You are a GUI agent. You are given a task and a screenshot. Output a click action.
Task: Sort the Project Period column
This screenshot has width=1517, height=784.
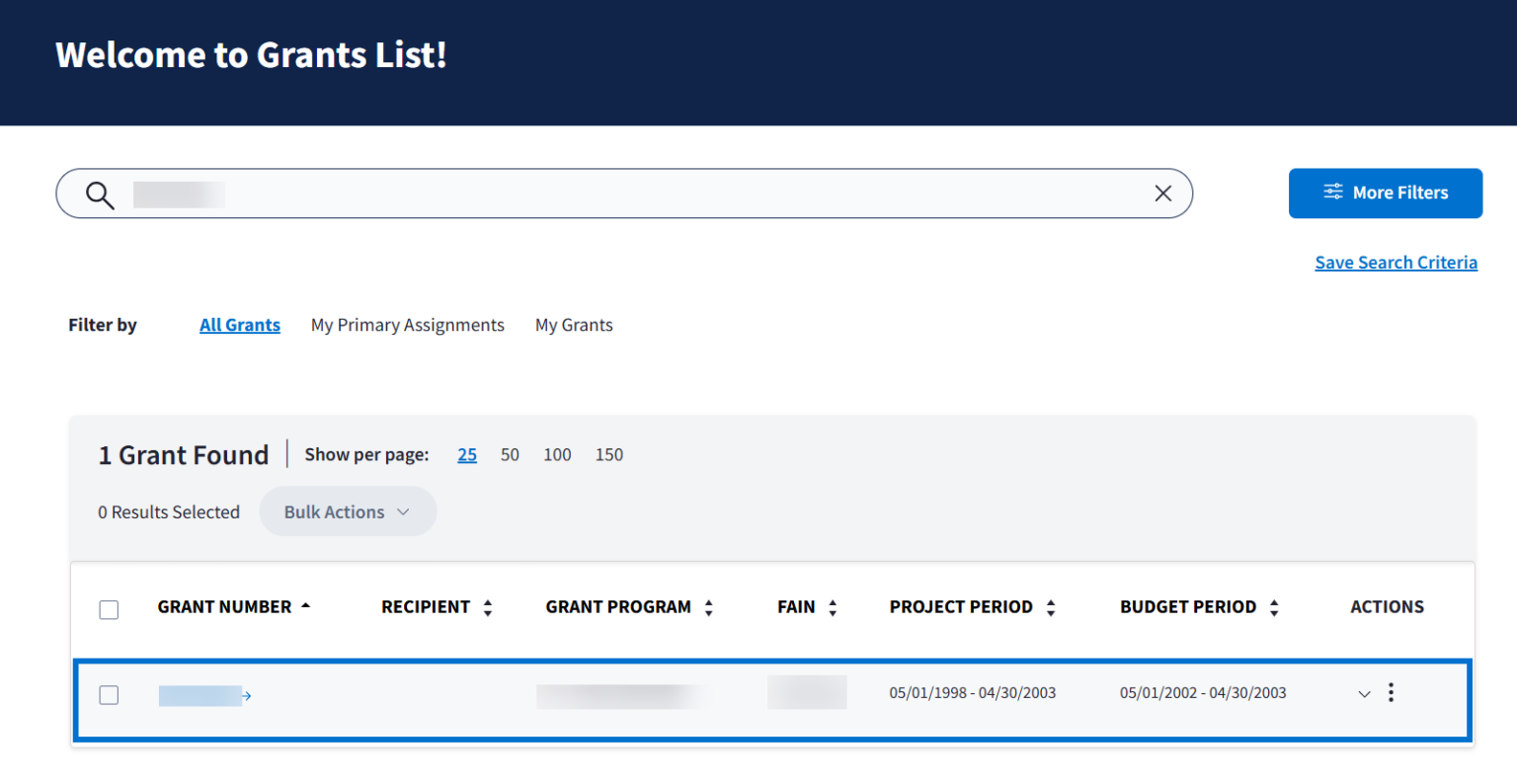[x=1051, y=608]
